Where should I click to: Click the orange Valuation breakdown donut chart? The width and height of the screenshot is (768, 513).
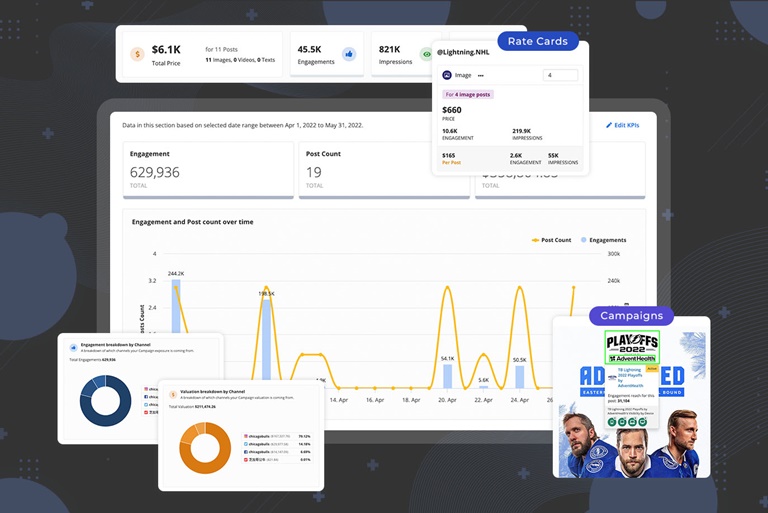(205, 448)
